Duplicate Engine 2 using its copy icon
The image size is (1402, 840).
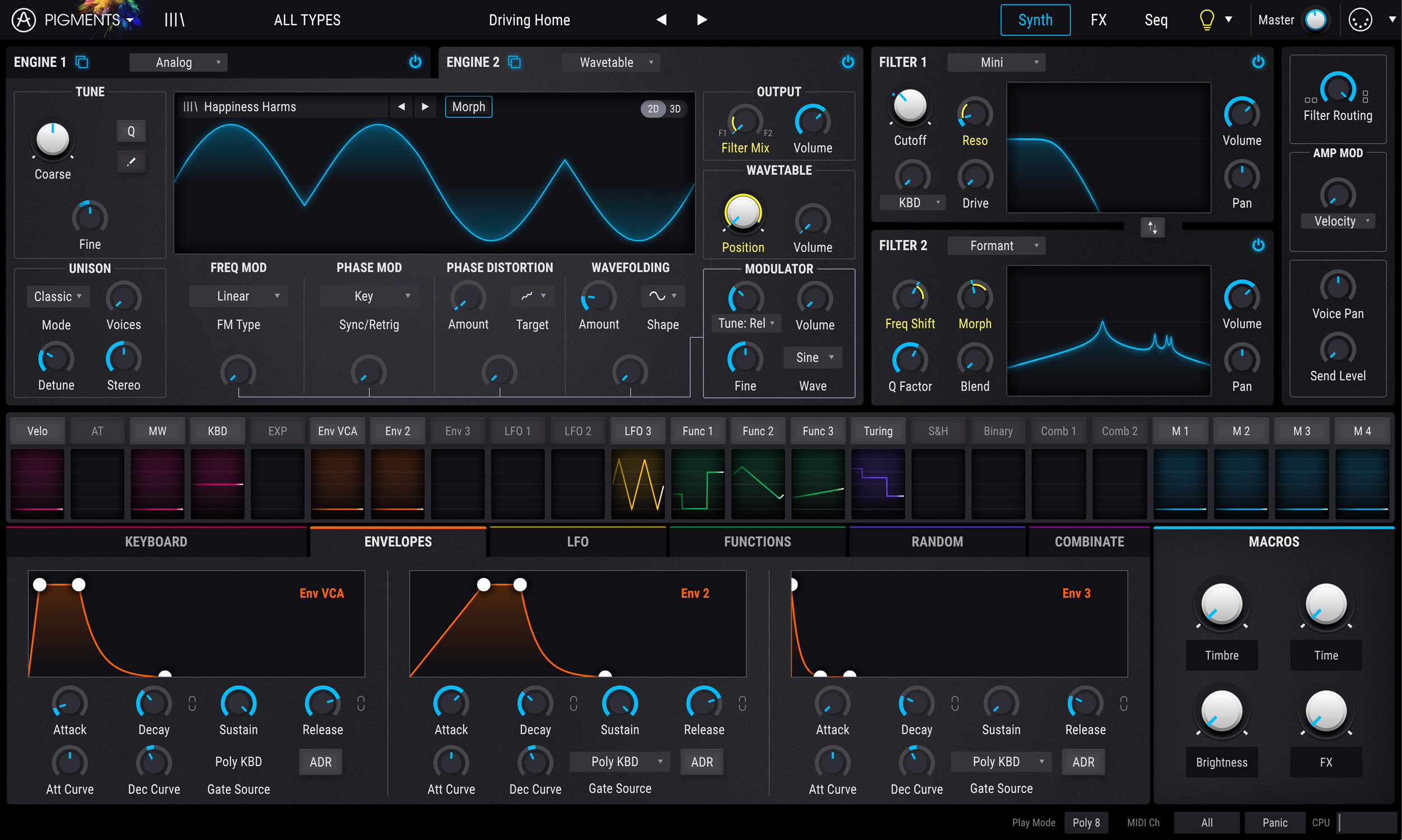point(514,62)
